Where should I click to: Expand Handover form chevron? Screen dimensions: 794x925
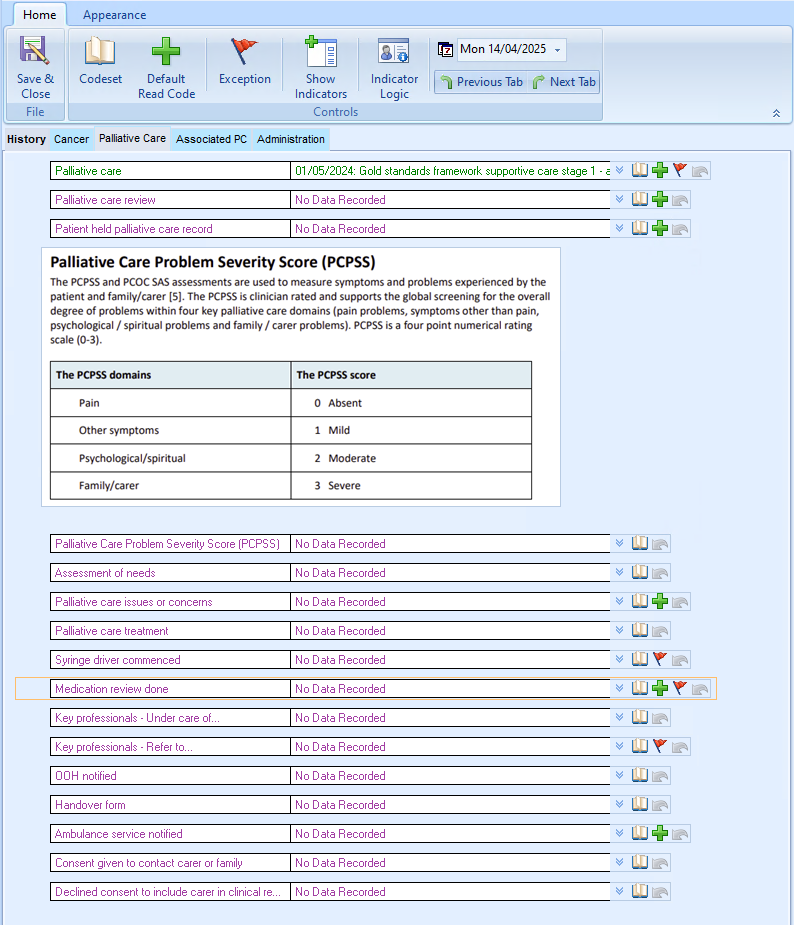click(619, 804)
